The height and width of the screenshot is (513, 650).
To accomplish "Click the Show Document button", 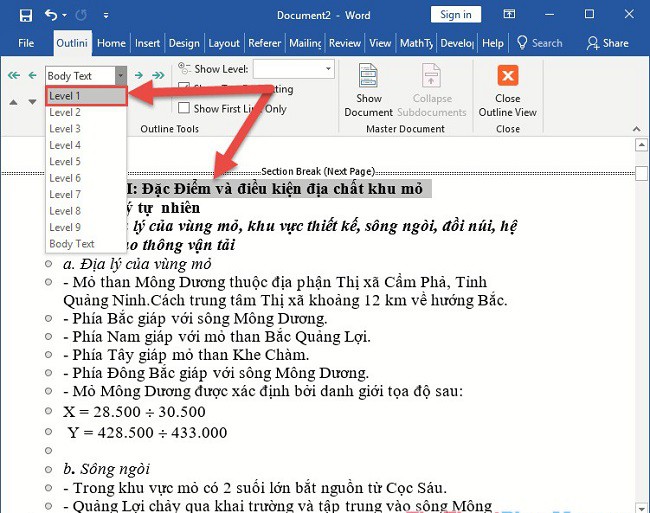I will [368, 90].
